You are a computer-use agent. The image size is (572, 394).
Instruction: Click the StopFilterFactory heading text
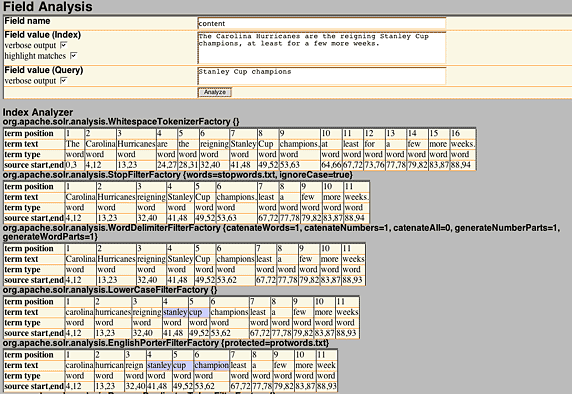click(178, 175)
